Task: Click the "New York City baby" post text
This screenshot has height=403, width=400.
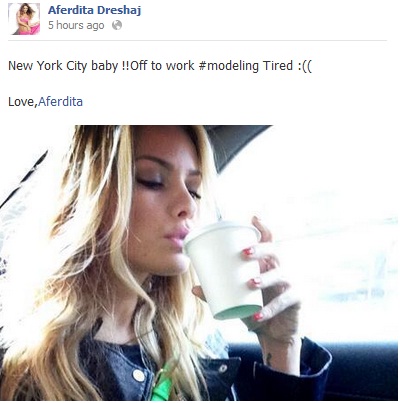Action: 63,66
